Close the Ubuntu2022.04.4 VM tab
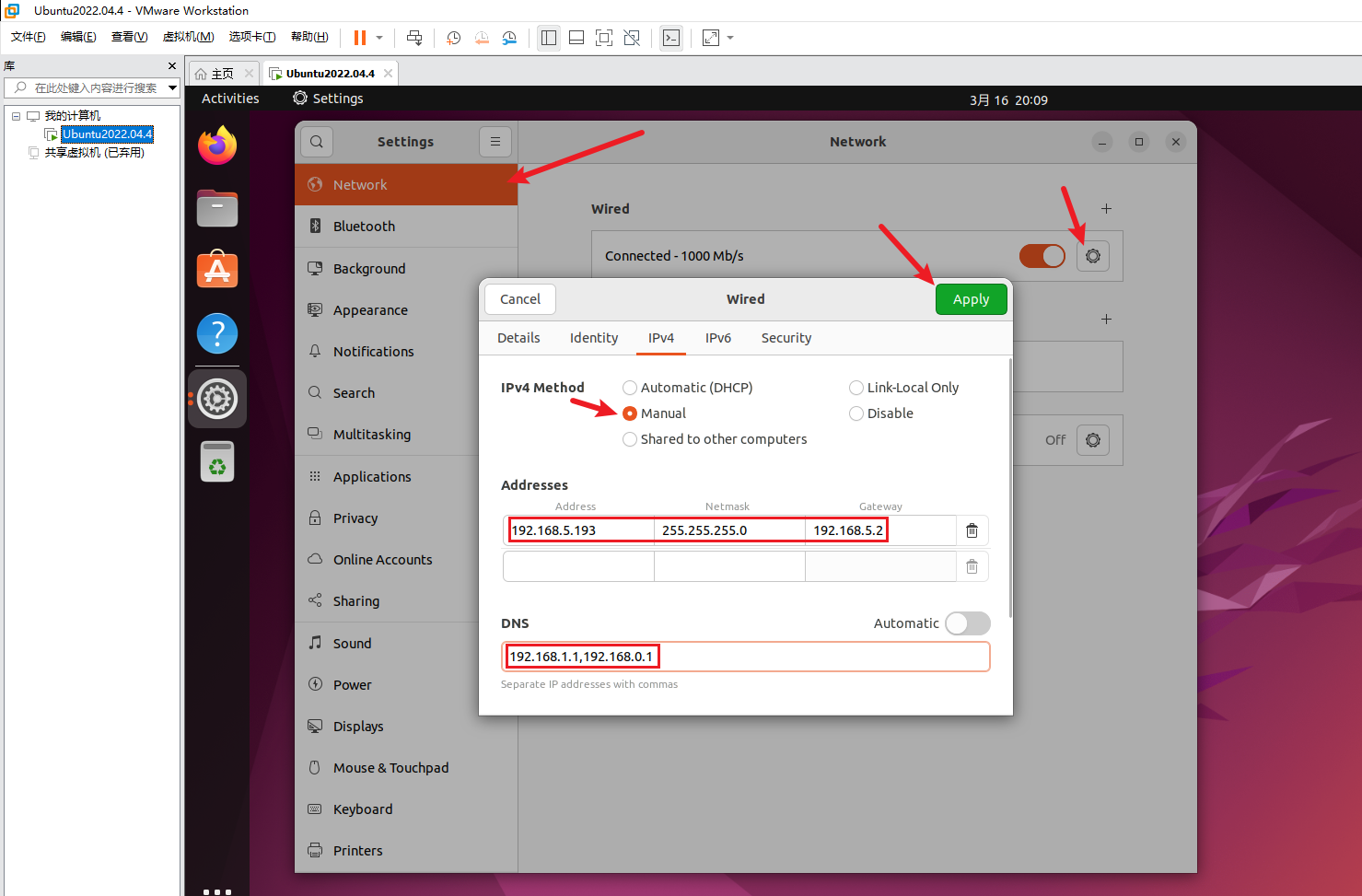The width and height of the screenshot is (1362, 896). click(389, 74)
